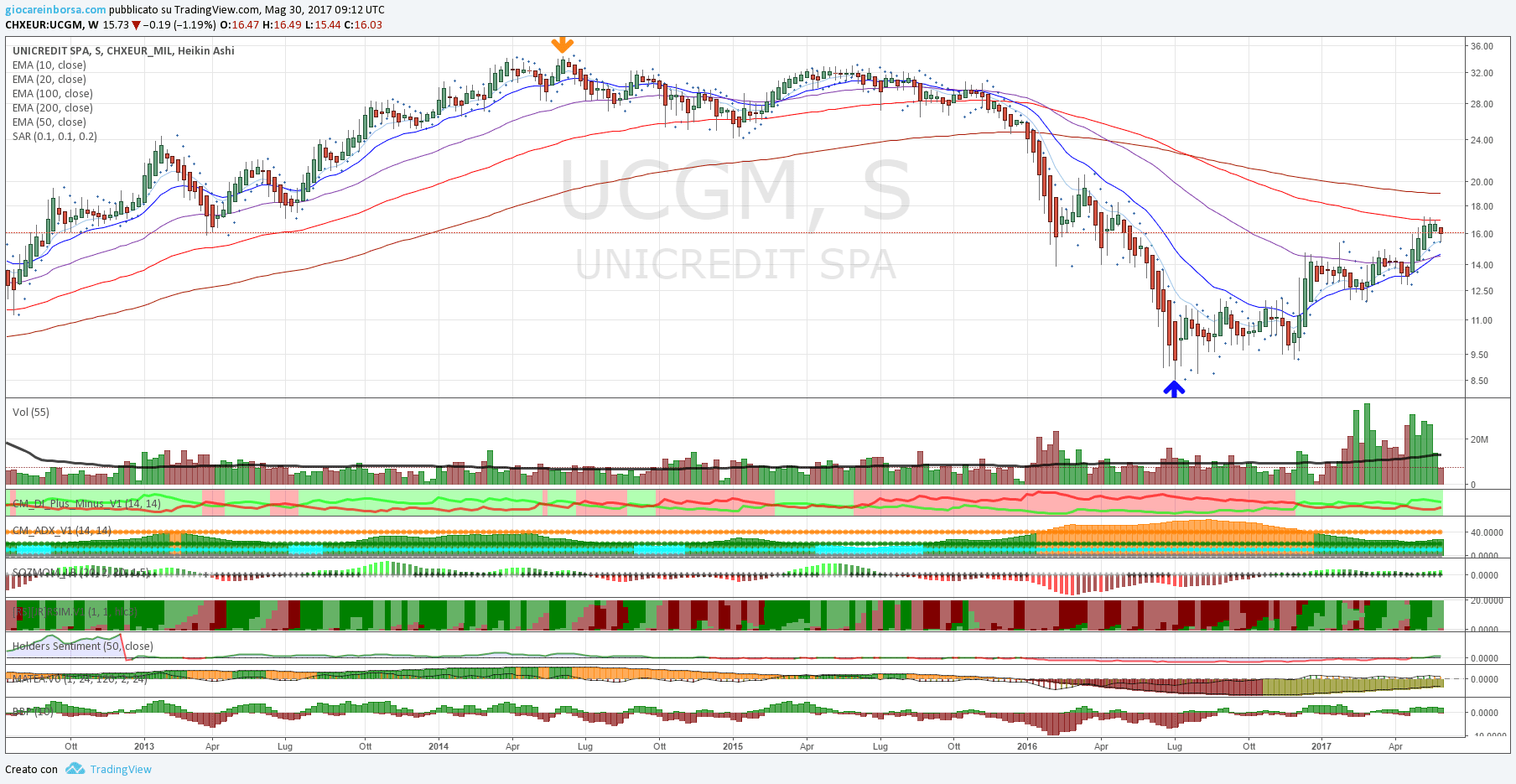Click the Vol (55) indicator label
This screenshot has height=784, width=1516.
(31, 412)
